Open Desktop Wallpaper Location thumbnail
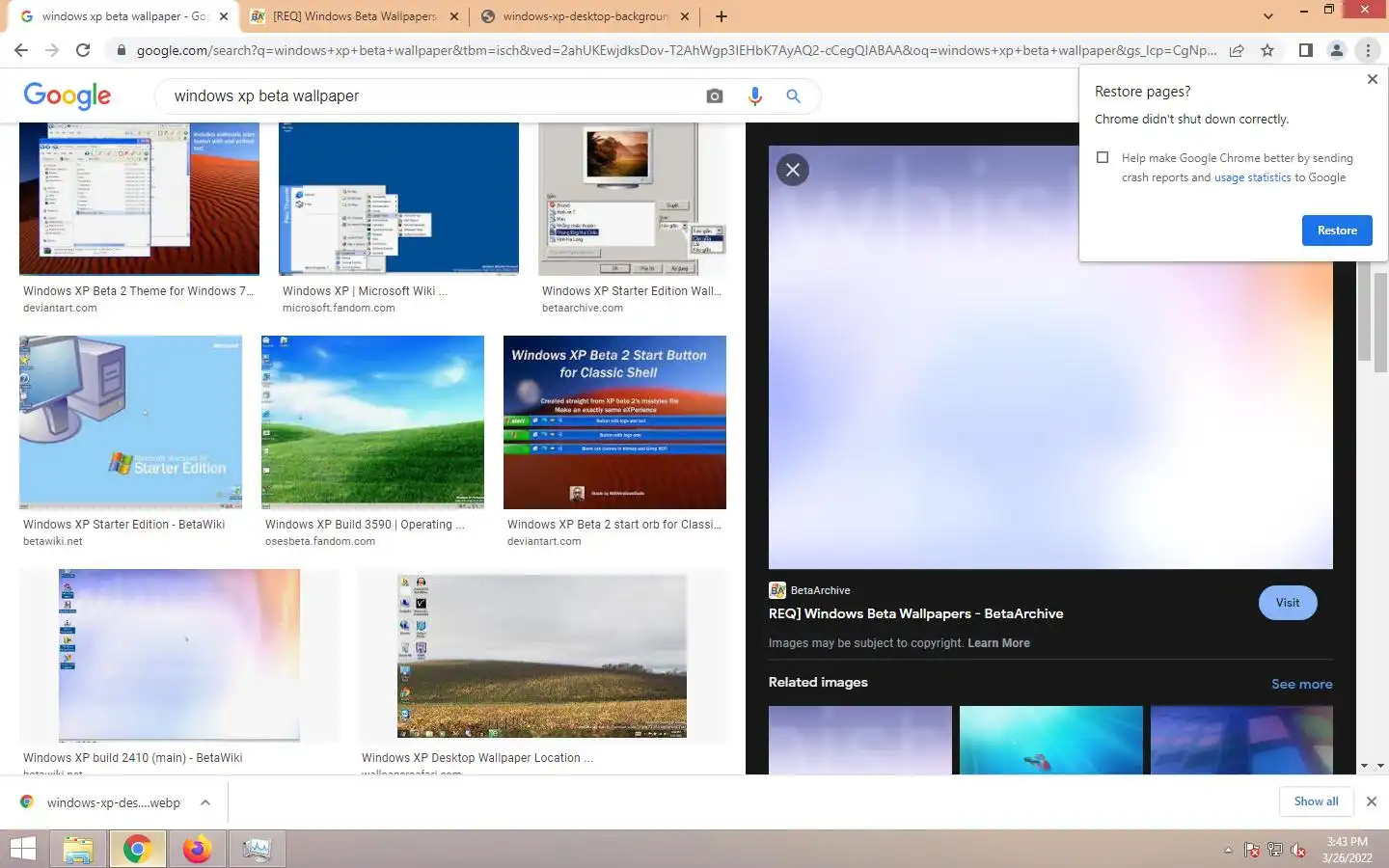This screenshot has width=1389, height=868. pyautogui.click(x=542, y=656)
